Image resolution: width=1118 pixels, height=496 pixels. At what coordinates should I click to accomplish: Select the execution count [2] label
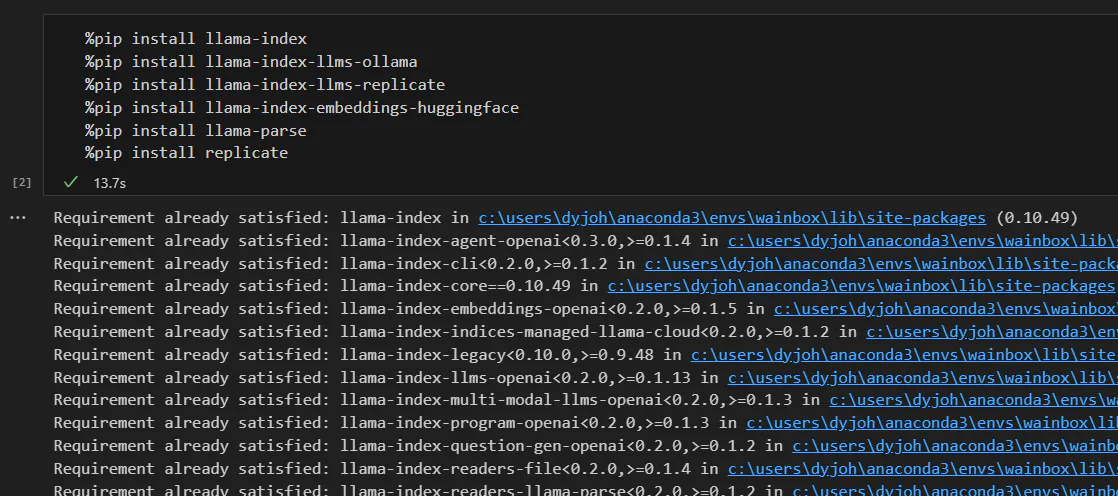point(22,182)
